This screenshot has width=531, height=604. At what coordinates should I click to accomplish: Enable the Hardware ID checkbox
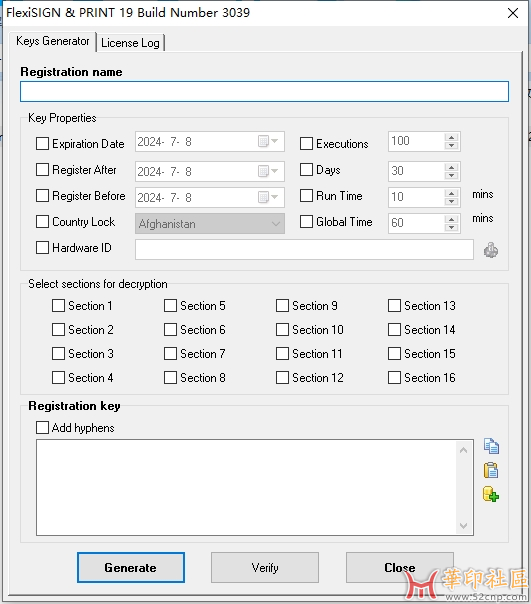pos(42,248)
